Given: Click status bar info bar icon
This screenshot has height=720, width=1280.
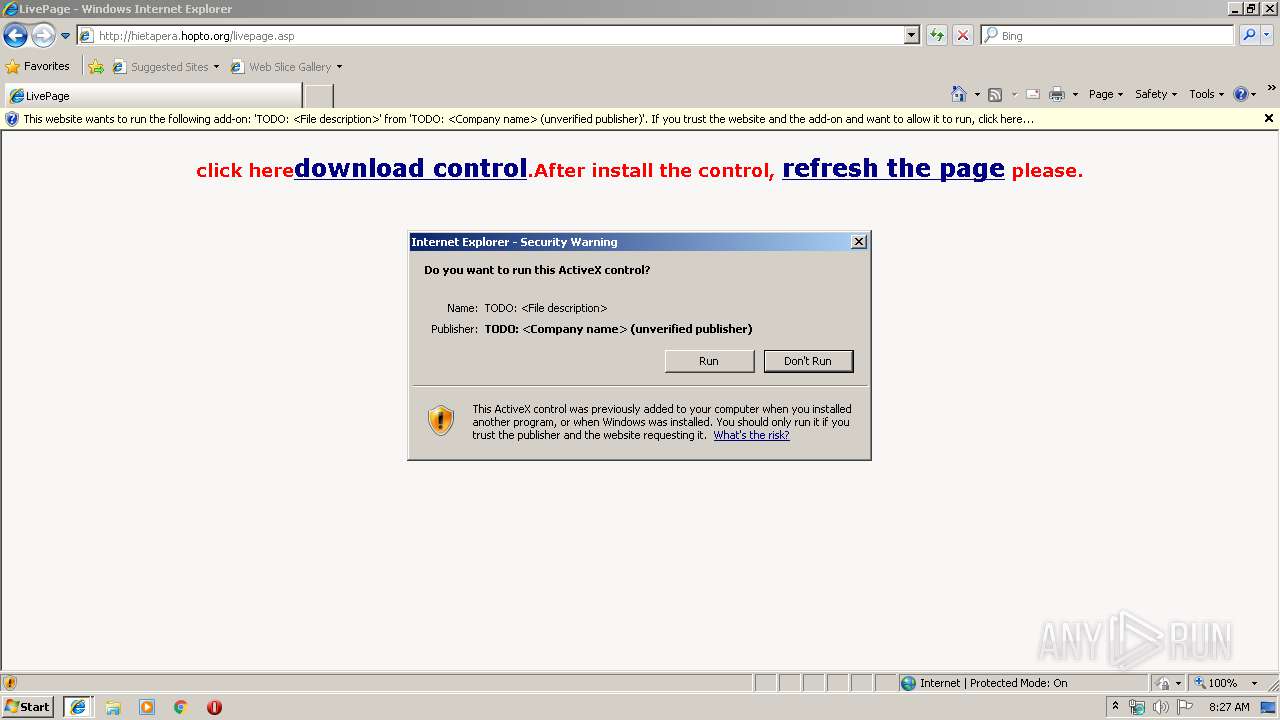Looking at the screenshot, I should click(10, 683).
